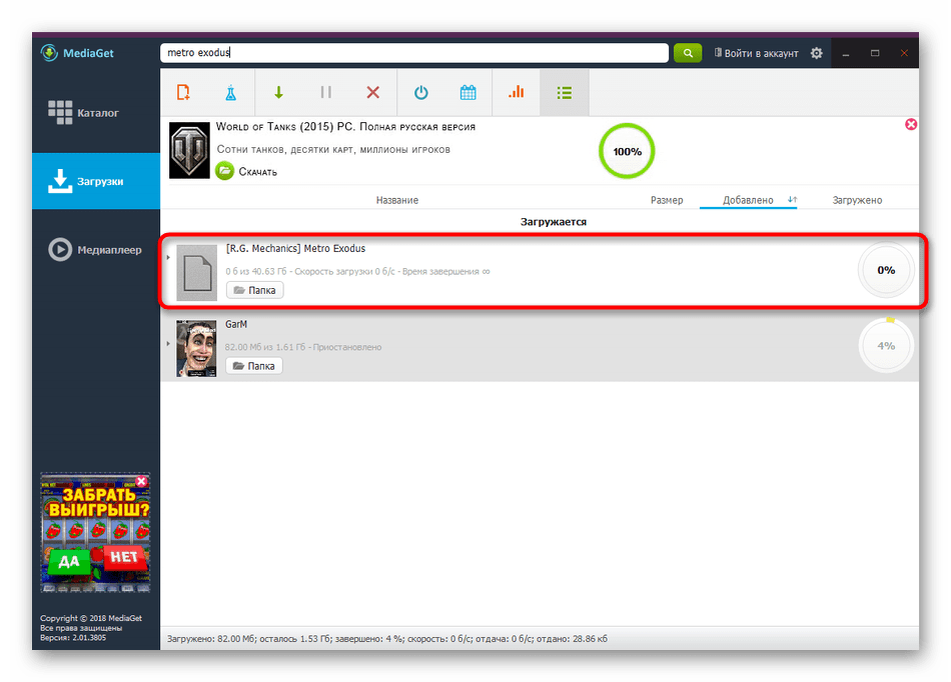Click the Версия: 2.01.3805 version text
The image size is (951, 682).
[73, 638]
